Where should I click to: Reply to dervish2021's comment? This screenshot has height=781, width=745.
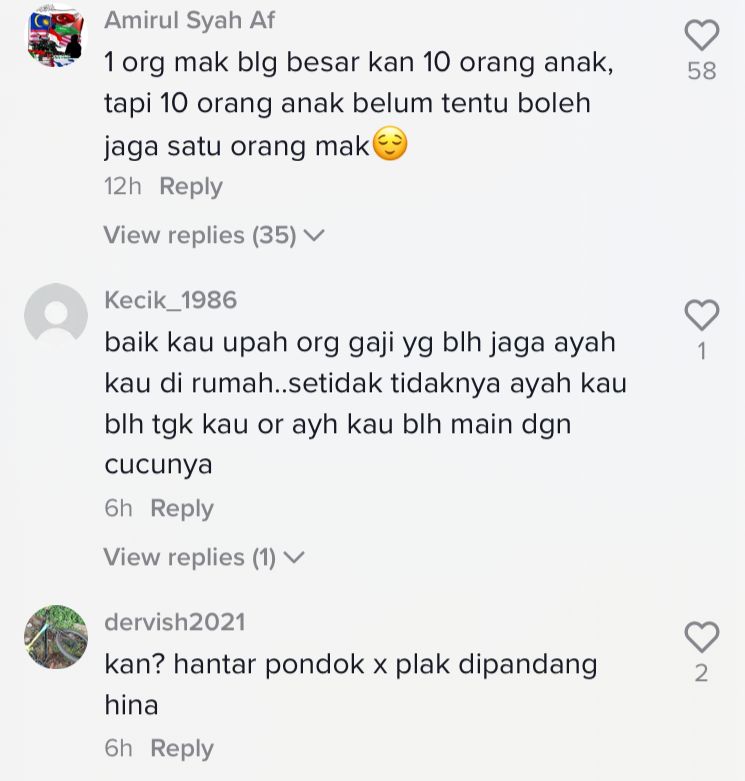pyautogui.click(x=182, y=748)
